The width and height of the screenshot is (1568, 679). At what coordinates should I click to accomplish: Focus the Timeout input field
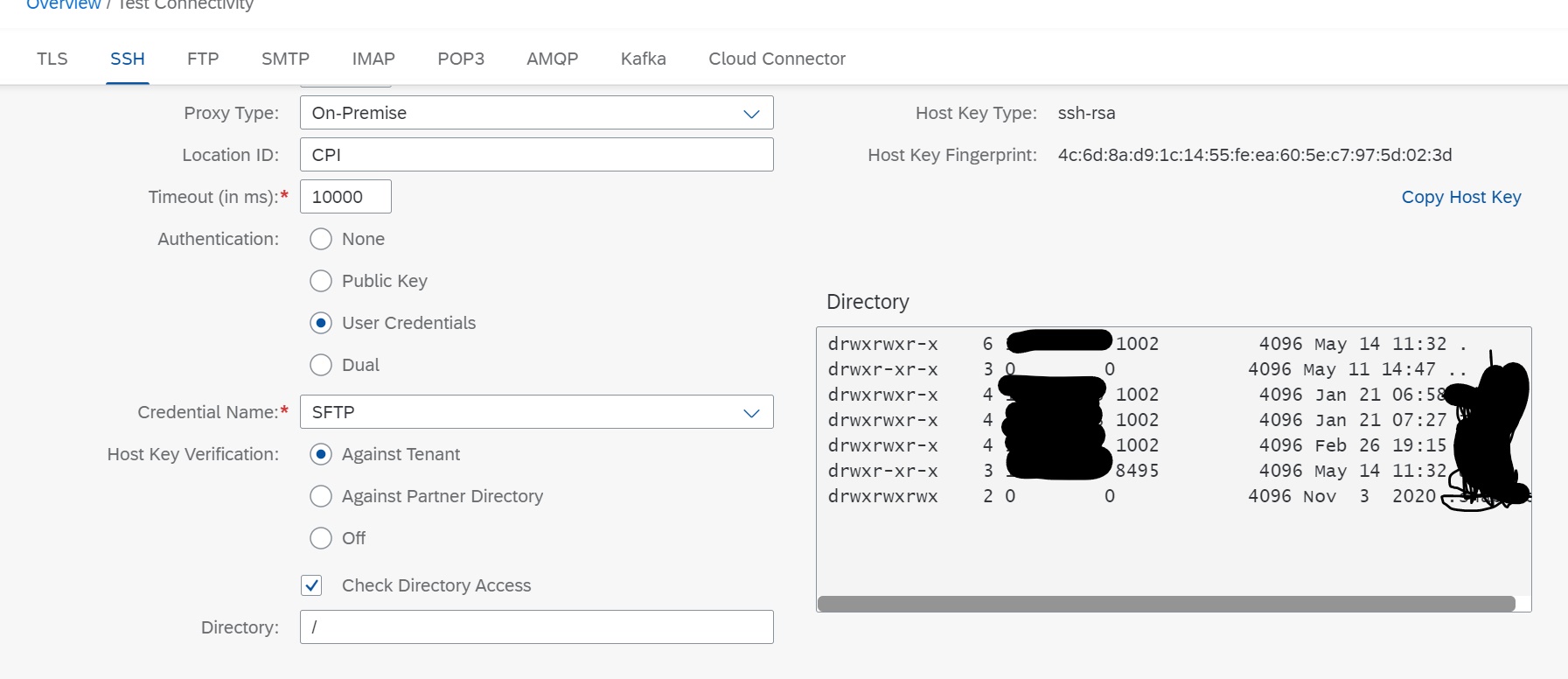pos(345,197)
